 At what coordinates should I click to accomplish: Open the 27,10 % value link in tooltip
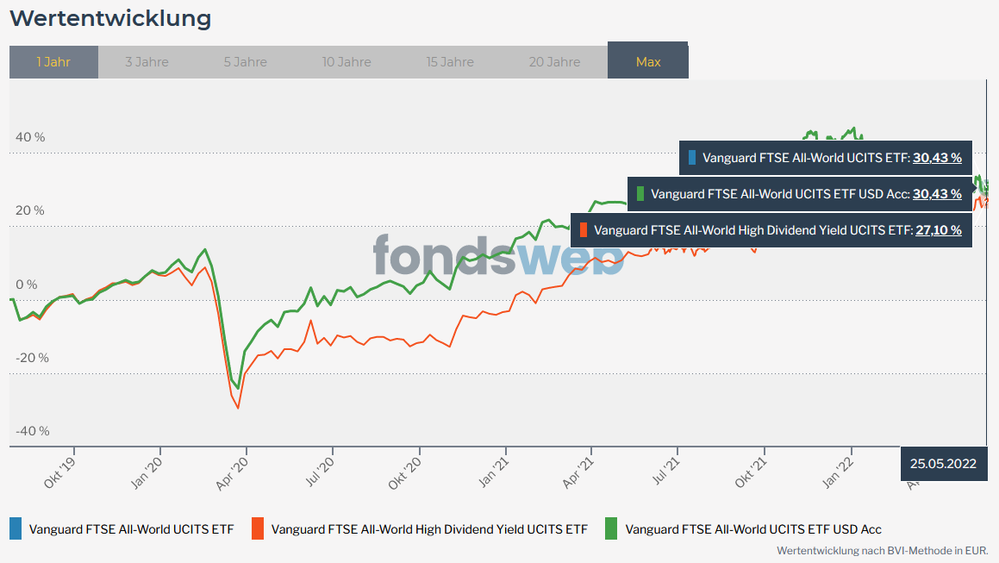[x=939, y=230]
